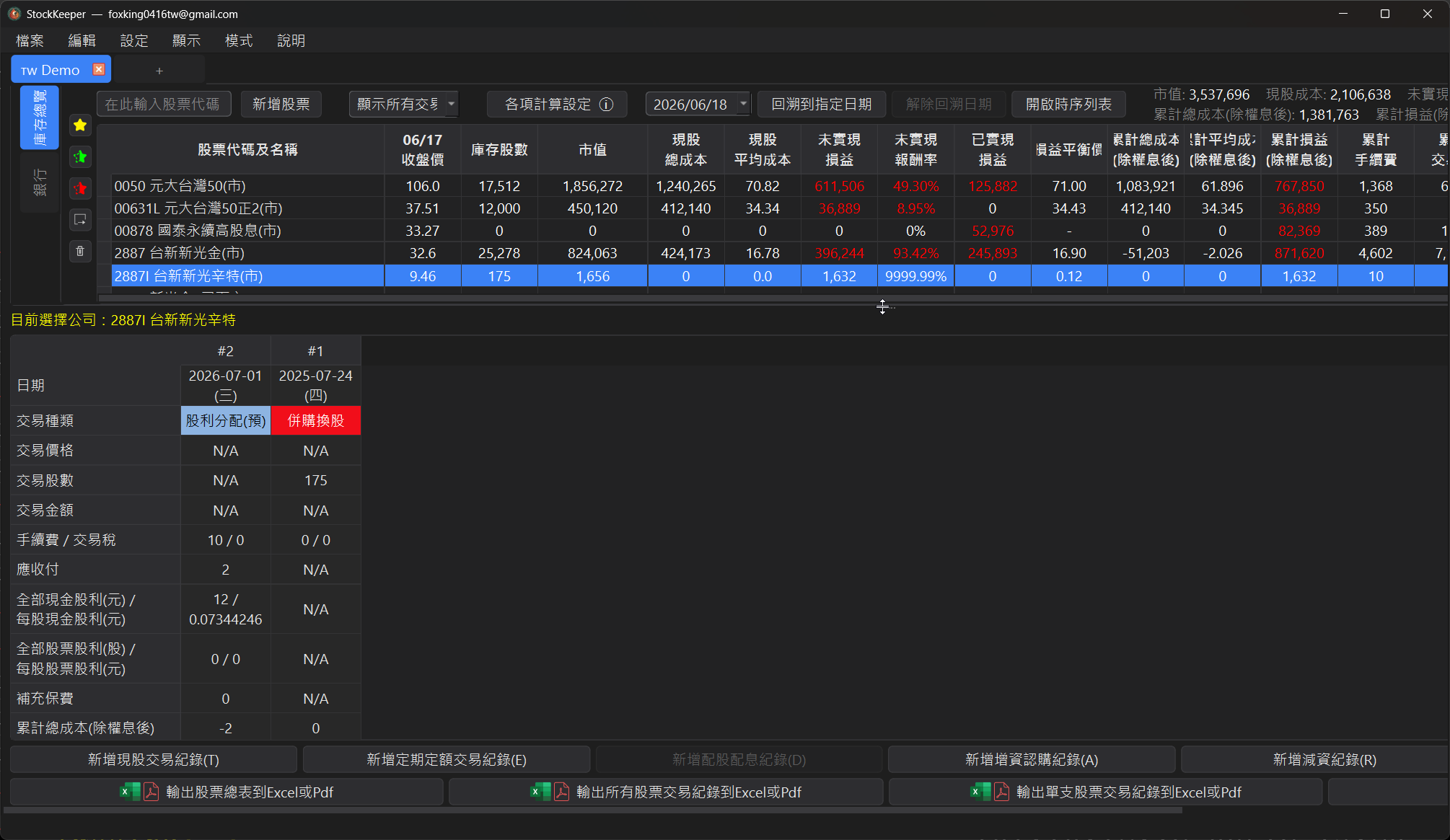1450x840 pixels.
Task: Open the 設定 menu
Action: coord(134,40)
